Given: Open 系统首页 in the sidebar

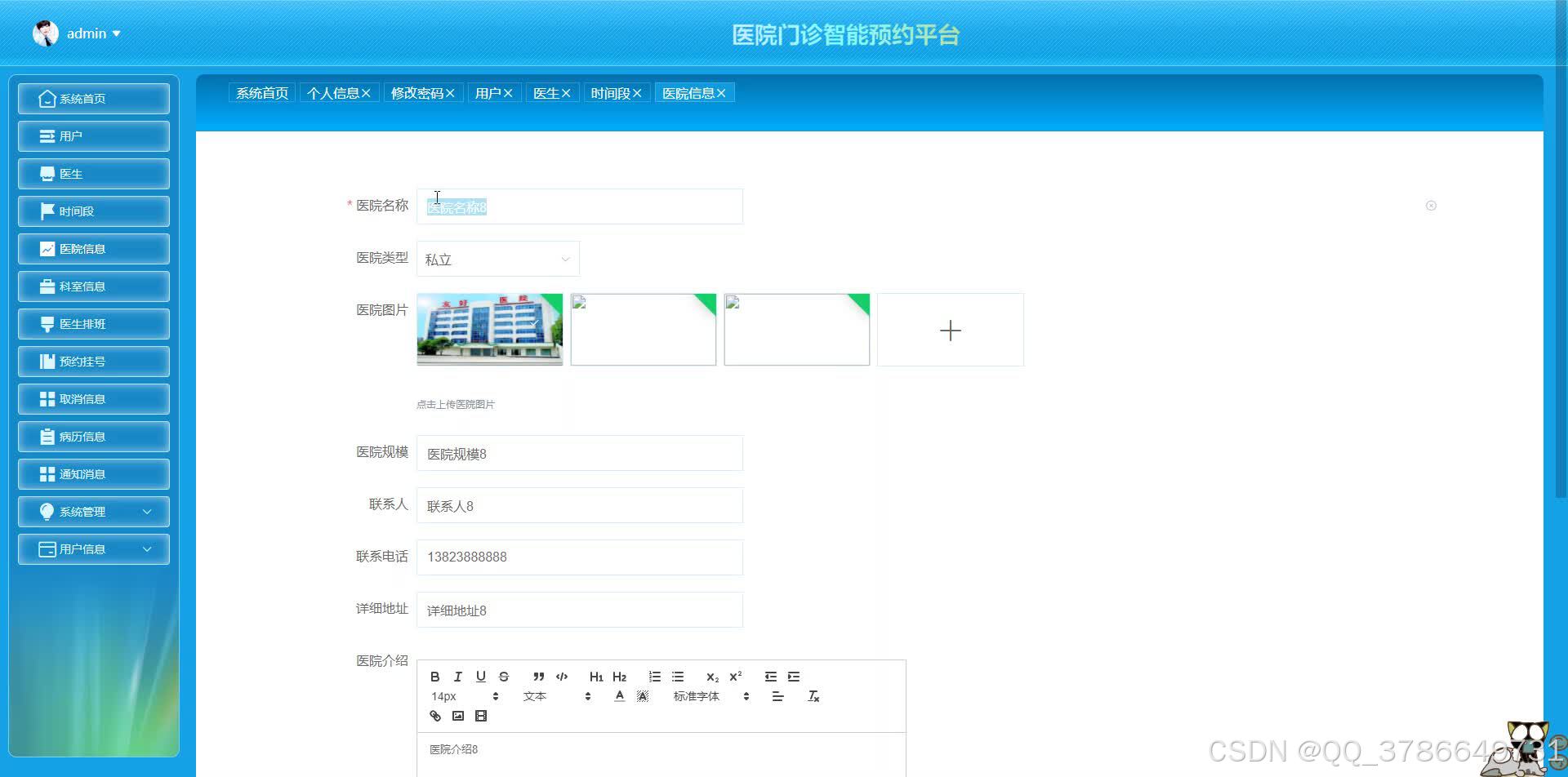Looking at the screenshot, I should pos(94,99).
